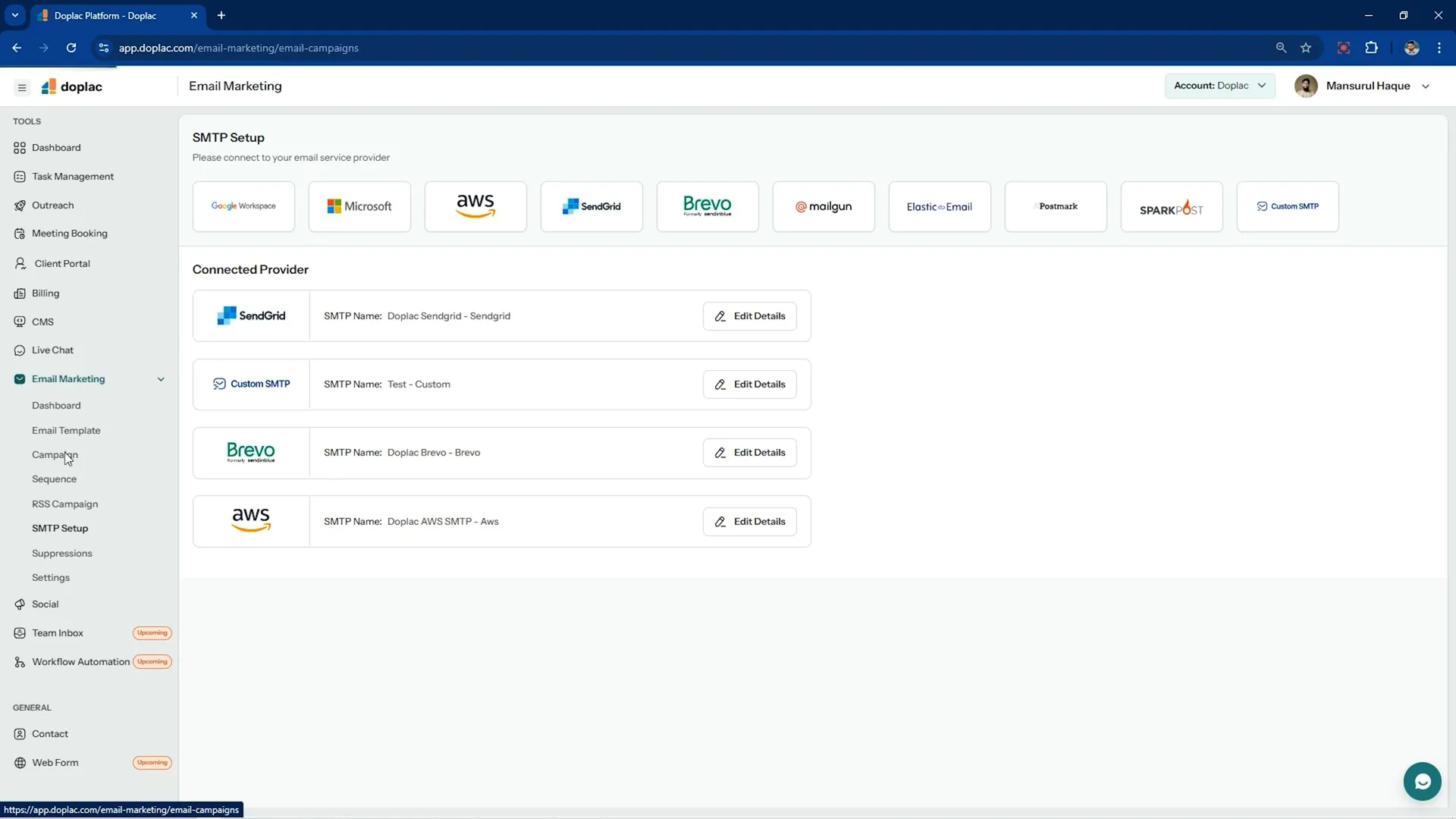Open Task Management from the sidebar

pos(73,177)
